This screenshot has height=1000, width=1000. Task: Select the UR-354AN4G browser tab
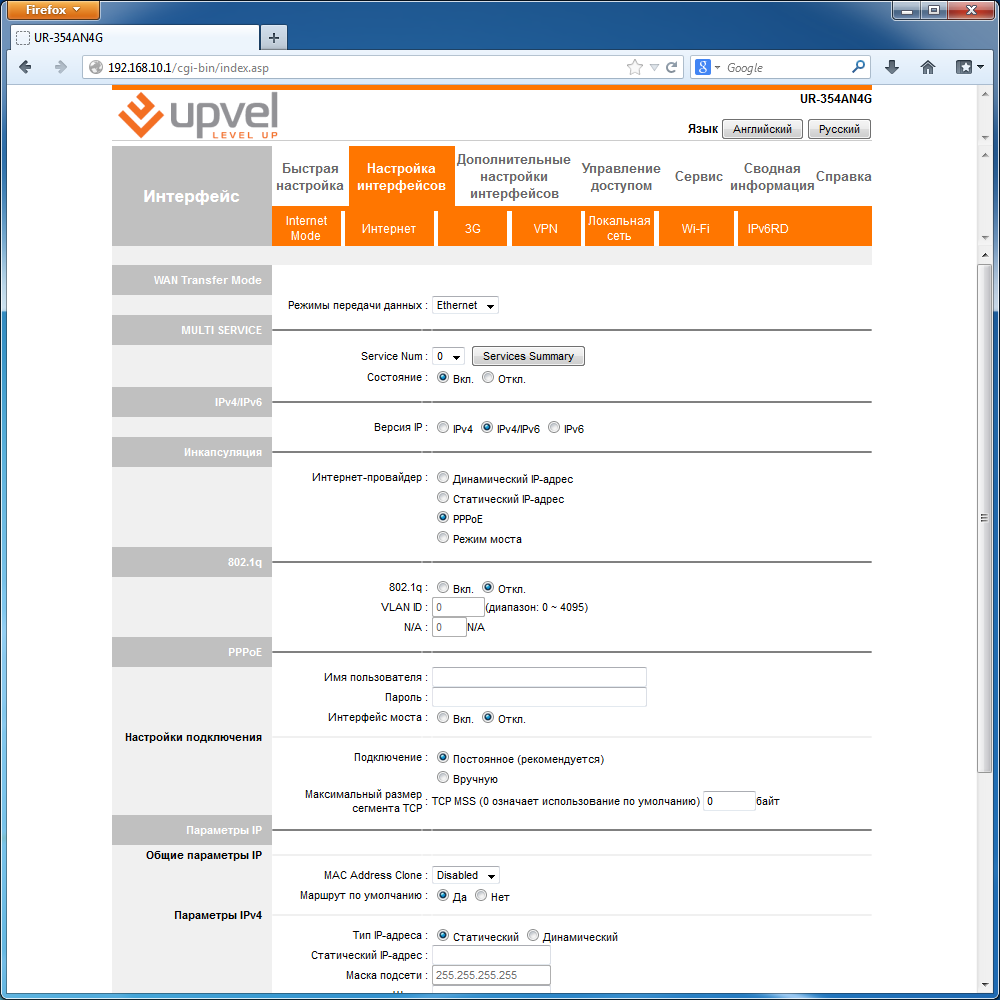[x=135, y=38]
